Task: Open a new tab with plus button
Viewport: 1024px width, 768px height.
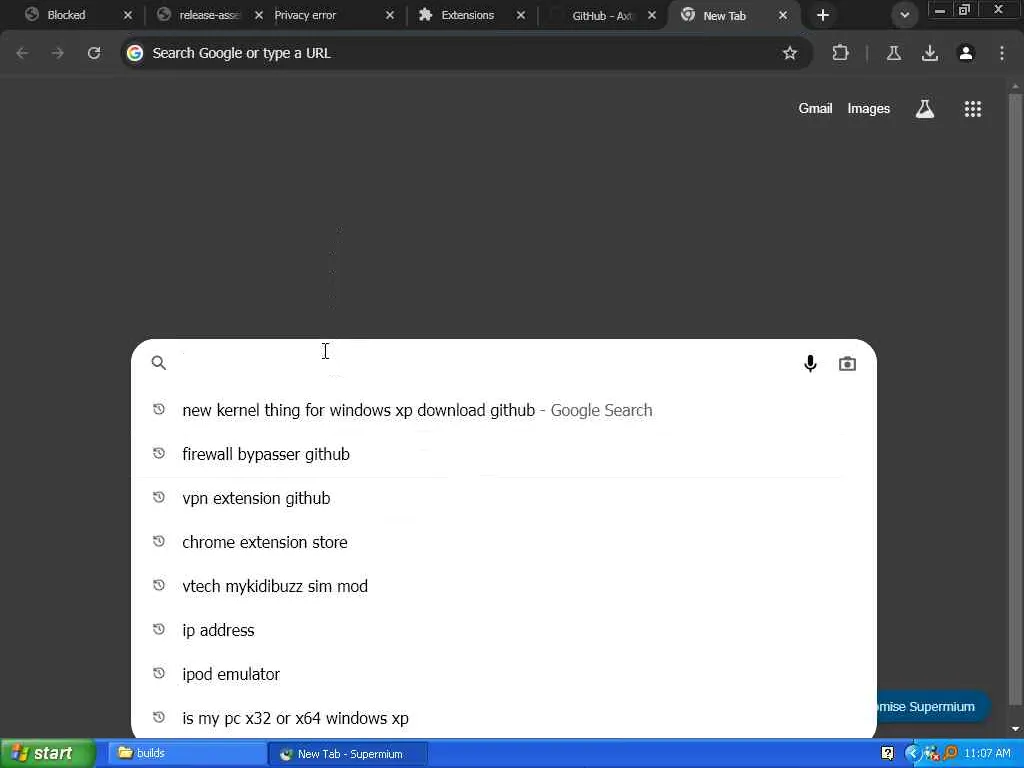Action: click(823, 15)
